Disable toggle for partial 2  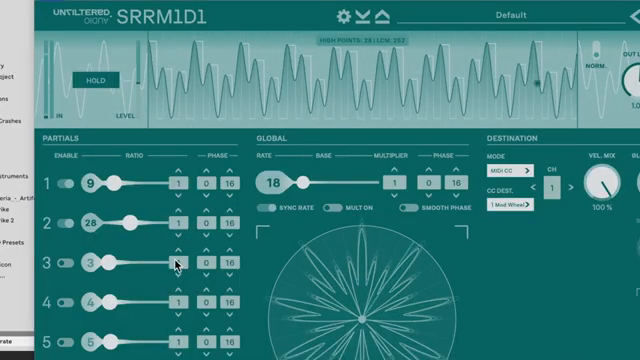65,223
